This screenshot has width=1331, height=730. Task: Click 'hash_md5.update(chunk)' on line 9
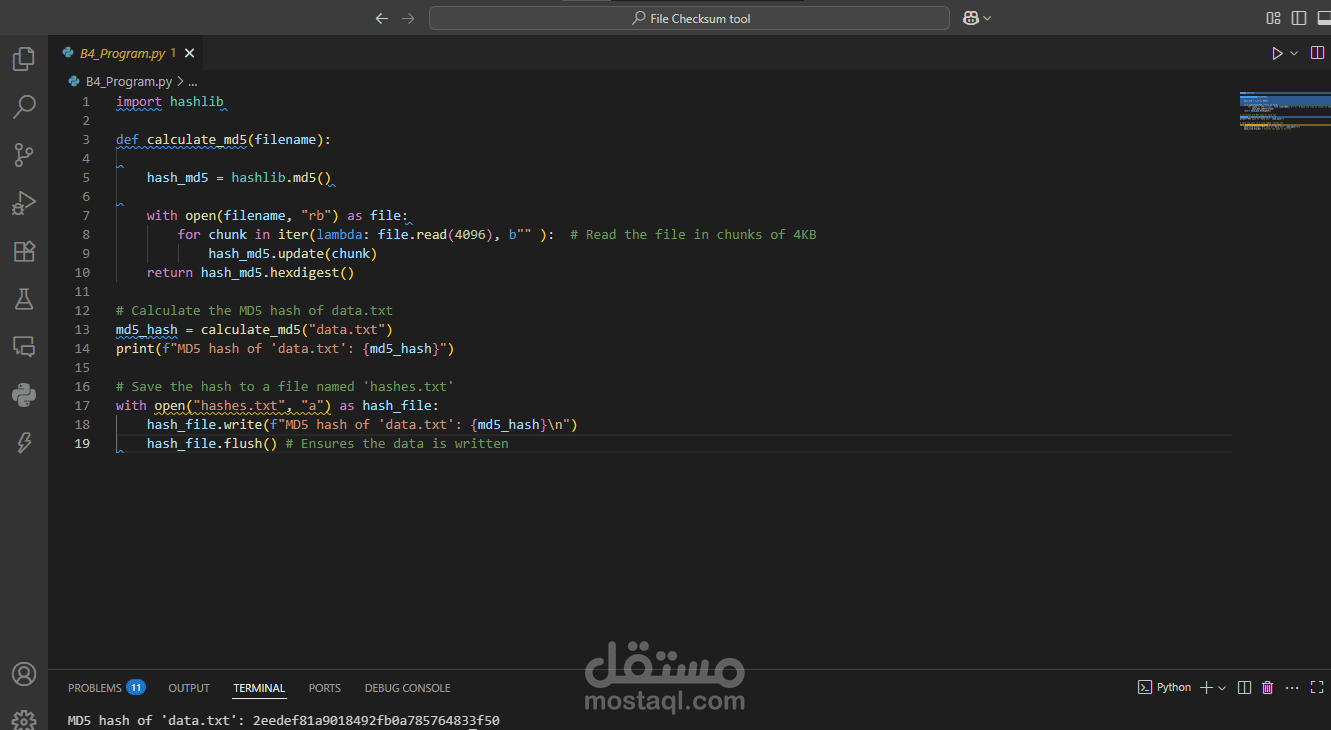[x=293, y=253]
